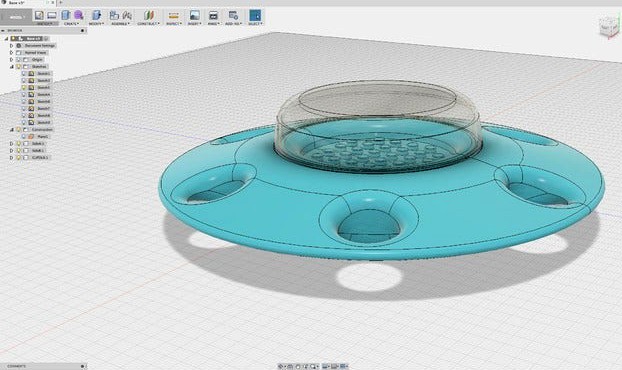Image resolution: width=622 pixels, height=370 pixels.
Task: Add a new document tab with plus
Action: point(61,2)
